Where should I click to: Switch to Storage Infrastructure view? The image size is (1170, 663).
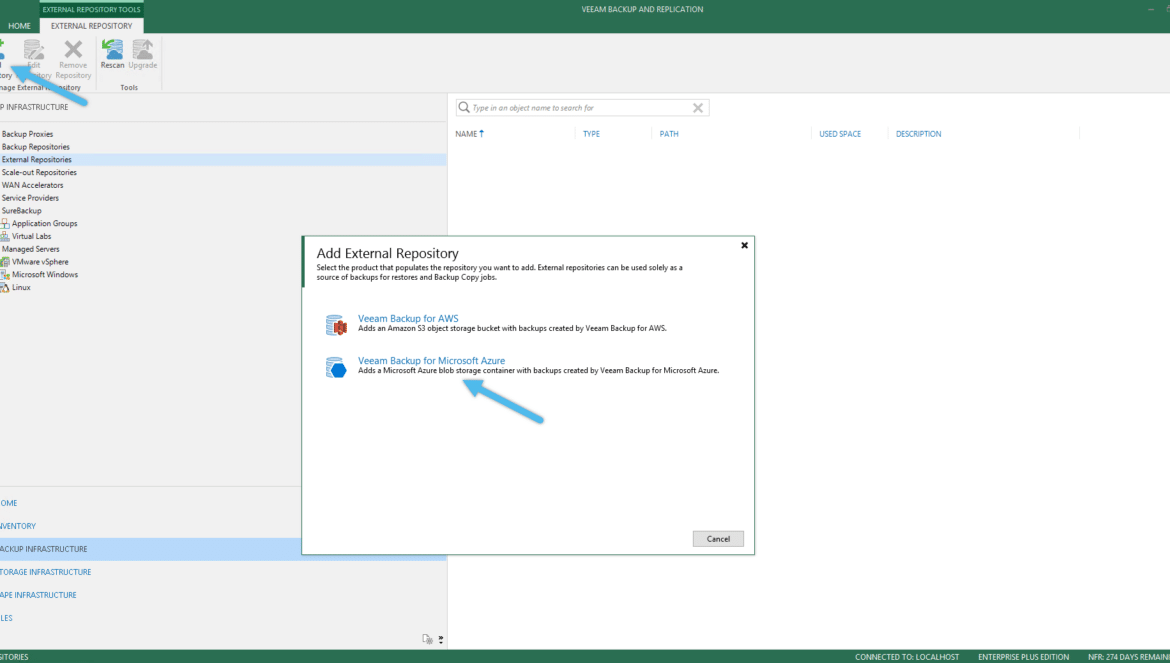(x=46, y=572)
